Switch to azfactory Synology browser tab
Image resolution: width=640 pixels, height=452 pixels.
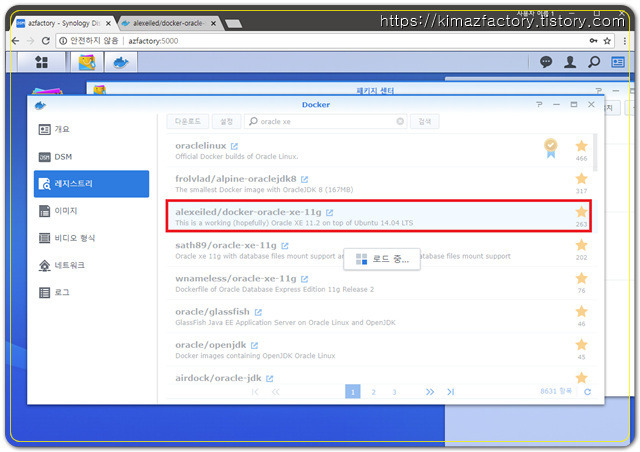pos(63,23)
